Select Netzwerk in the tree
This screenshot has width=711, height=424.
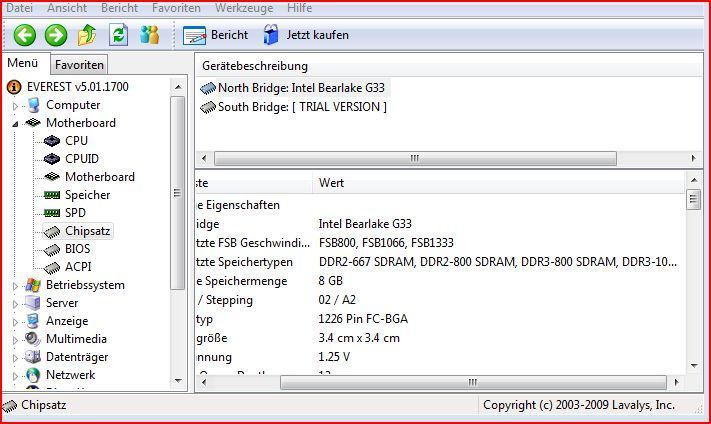tap(71, 375)
